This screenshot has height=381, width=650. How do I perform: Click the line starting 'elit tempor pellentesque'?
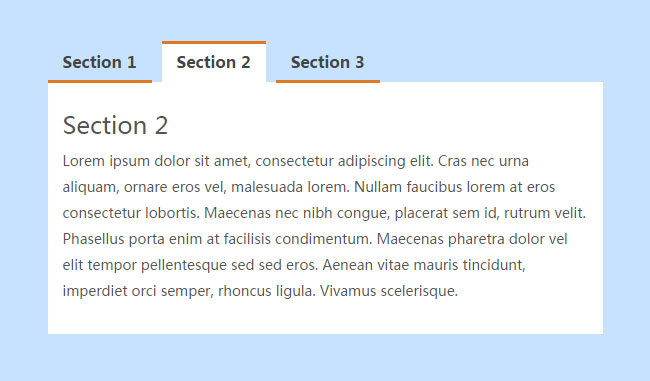point(294,265)
